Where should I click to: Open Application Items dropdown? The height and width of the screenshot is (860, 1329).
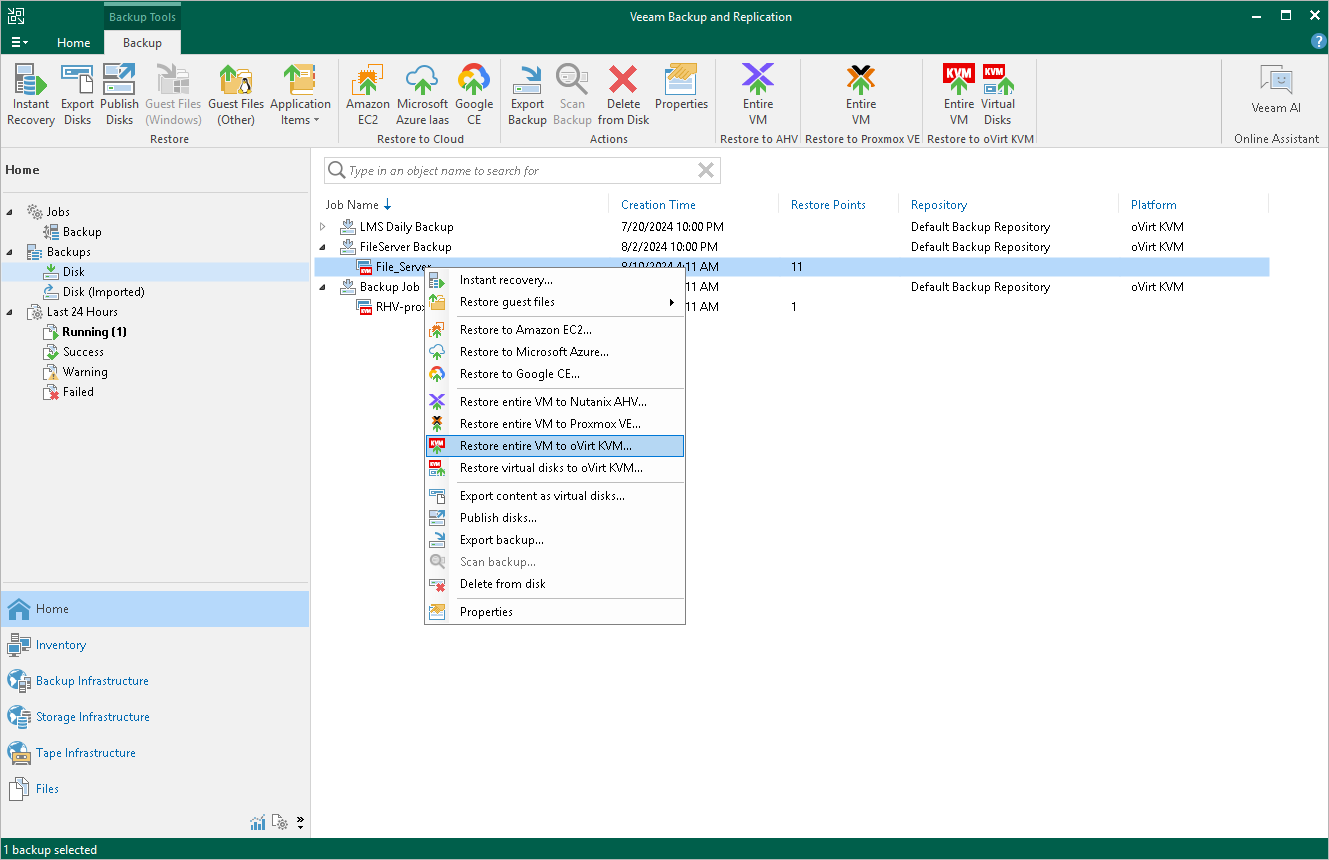coord(300,95)
